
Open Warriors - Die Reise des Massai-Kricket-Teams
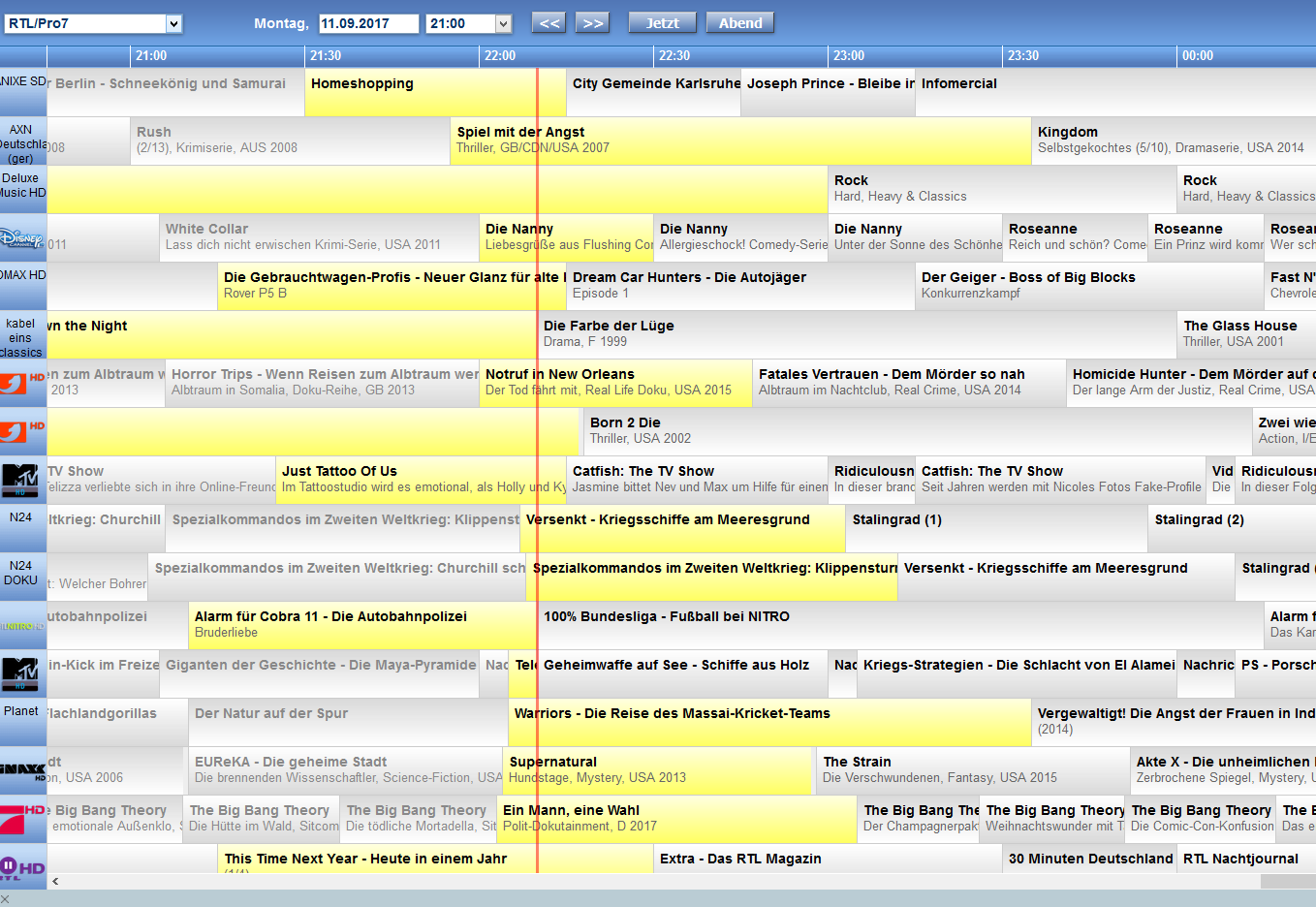[769, 722]
